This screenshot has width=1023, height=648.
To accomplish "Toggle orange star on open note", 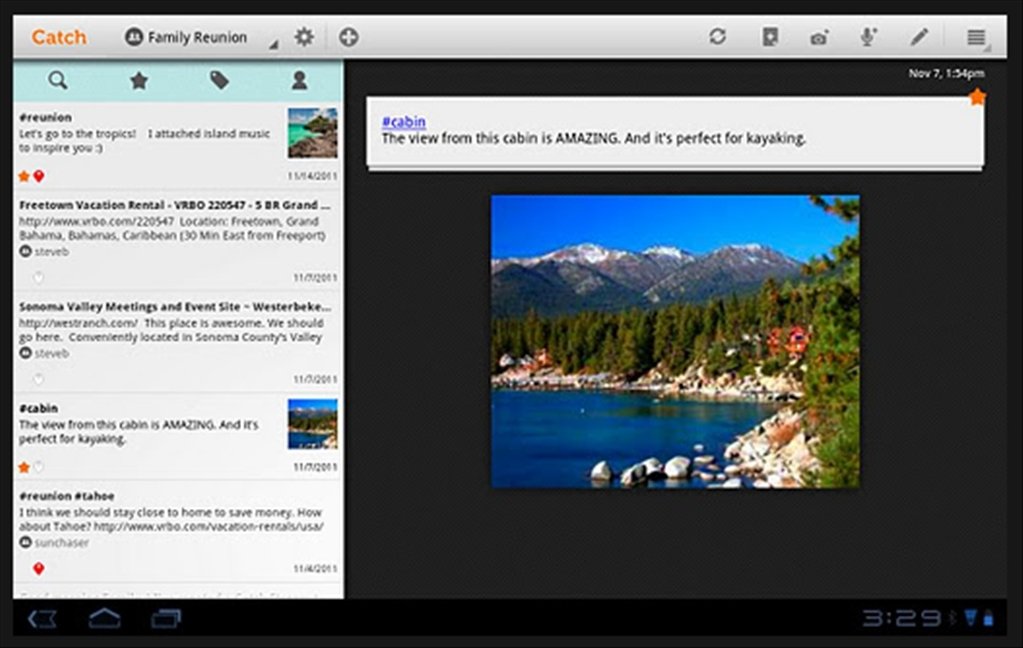I will (977, 97).
